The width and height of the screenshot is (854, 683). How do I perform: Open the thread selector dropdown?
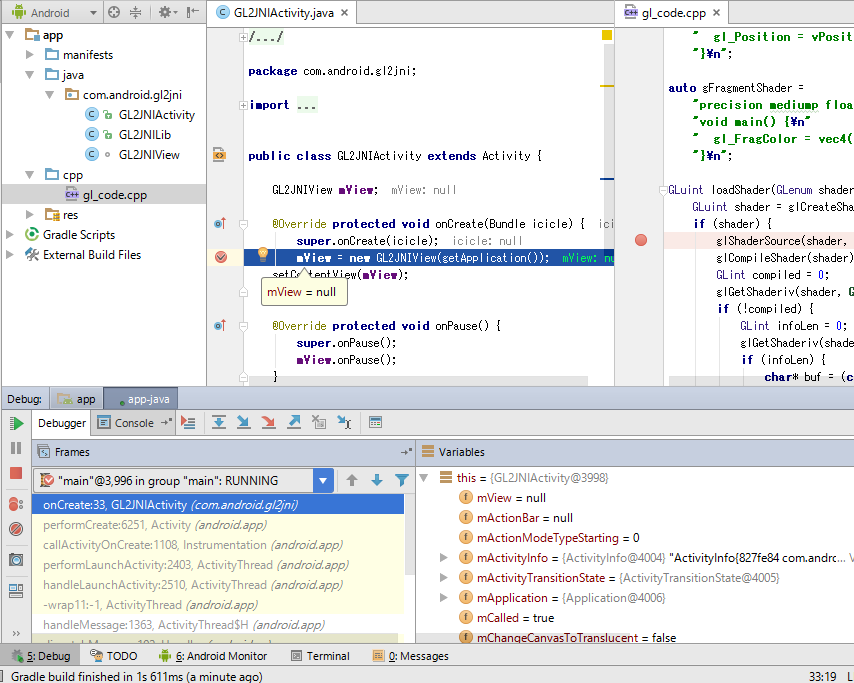(x=323, y=480)
